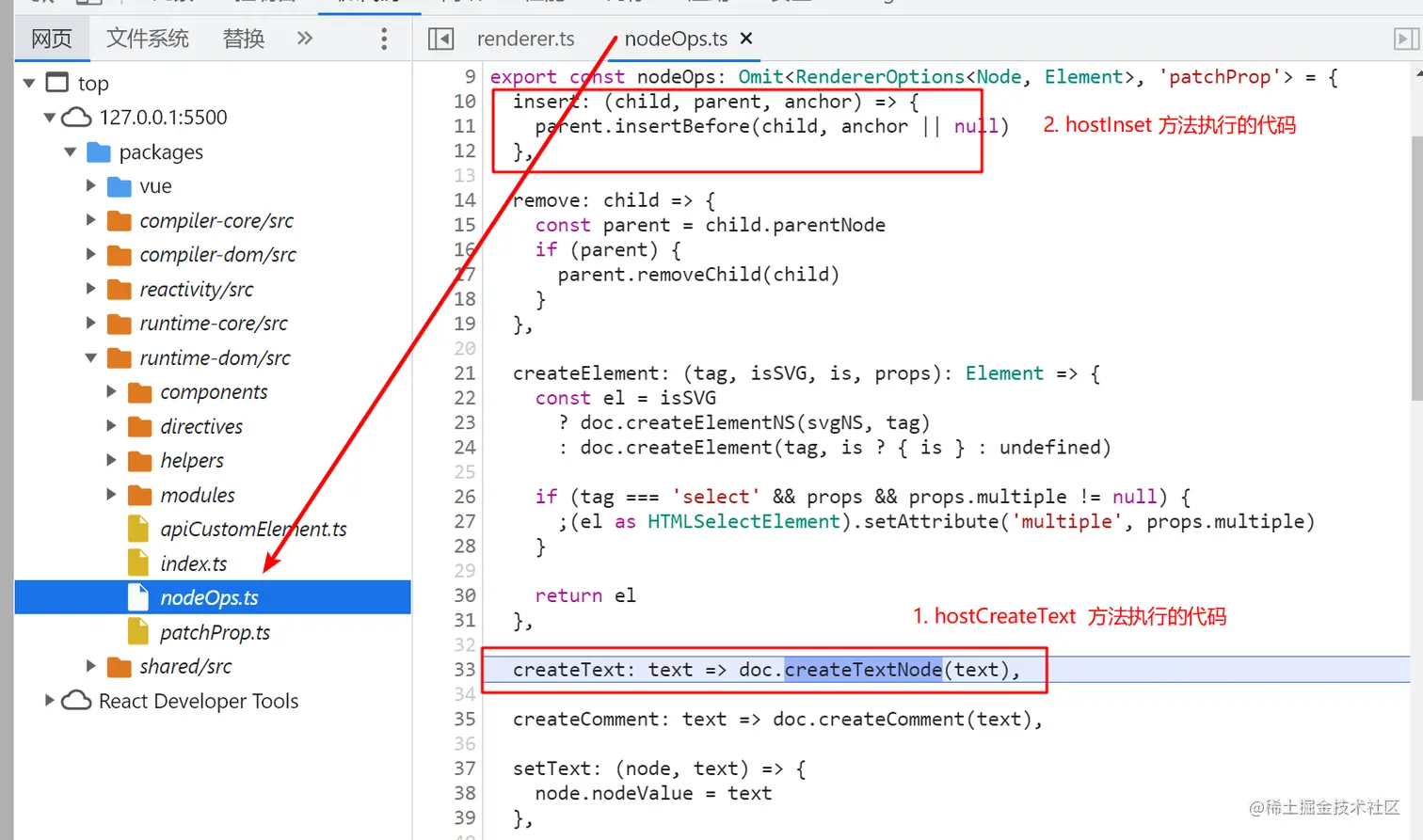The image size is (1423, 840).
Task: Click the packages folder icon
Action: point(99,151)
